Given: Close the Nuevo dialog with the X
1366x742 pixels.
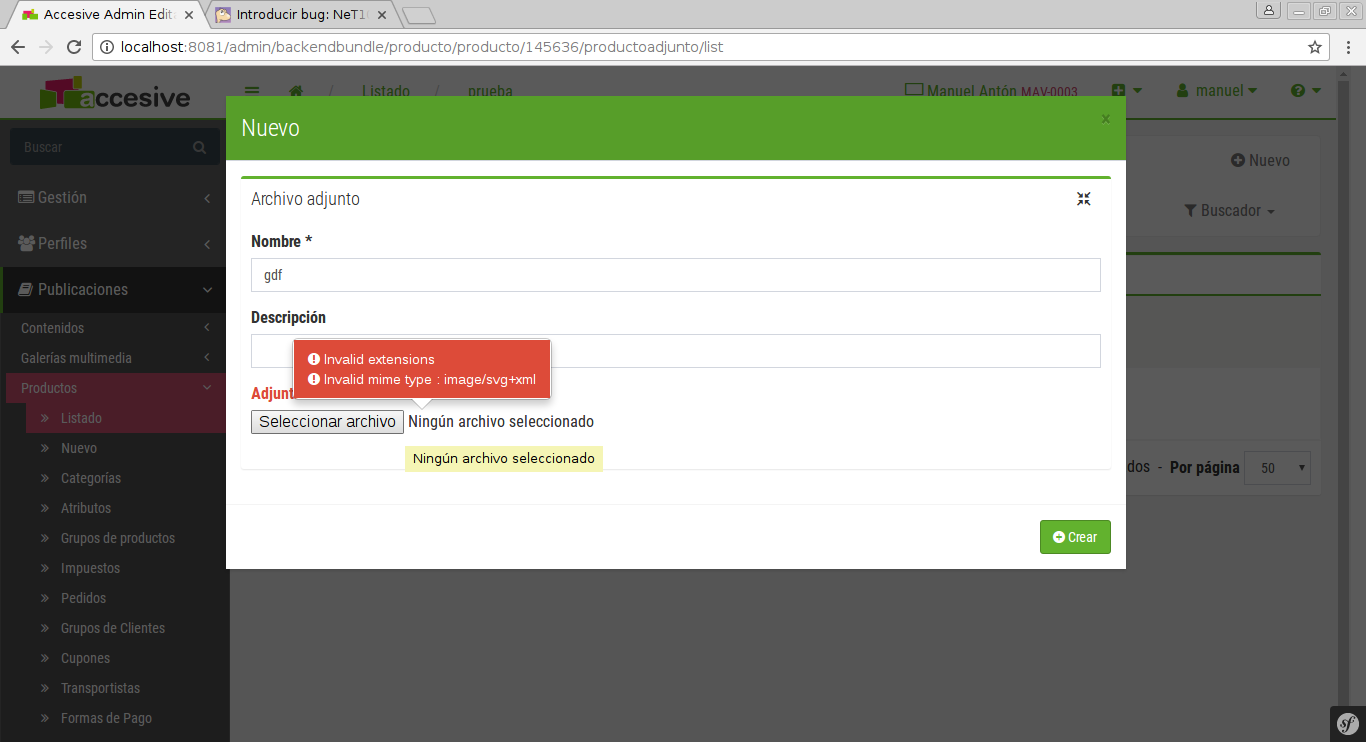Looking at the screenshot, I should tap(1105, 119).
